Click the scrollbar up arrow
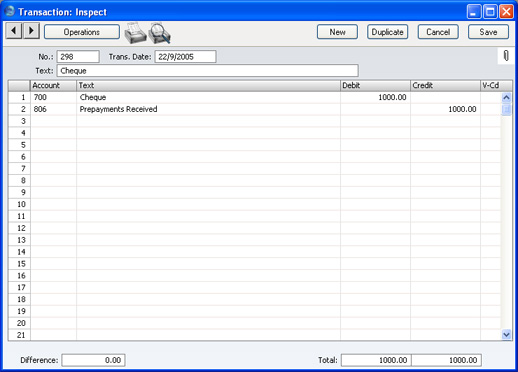 pyautogui.click(x=506, y=97)
